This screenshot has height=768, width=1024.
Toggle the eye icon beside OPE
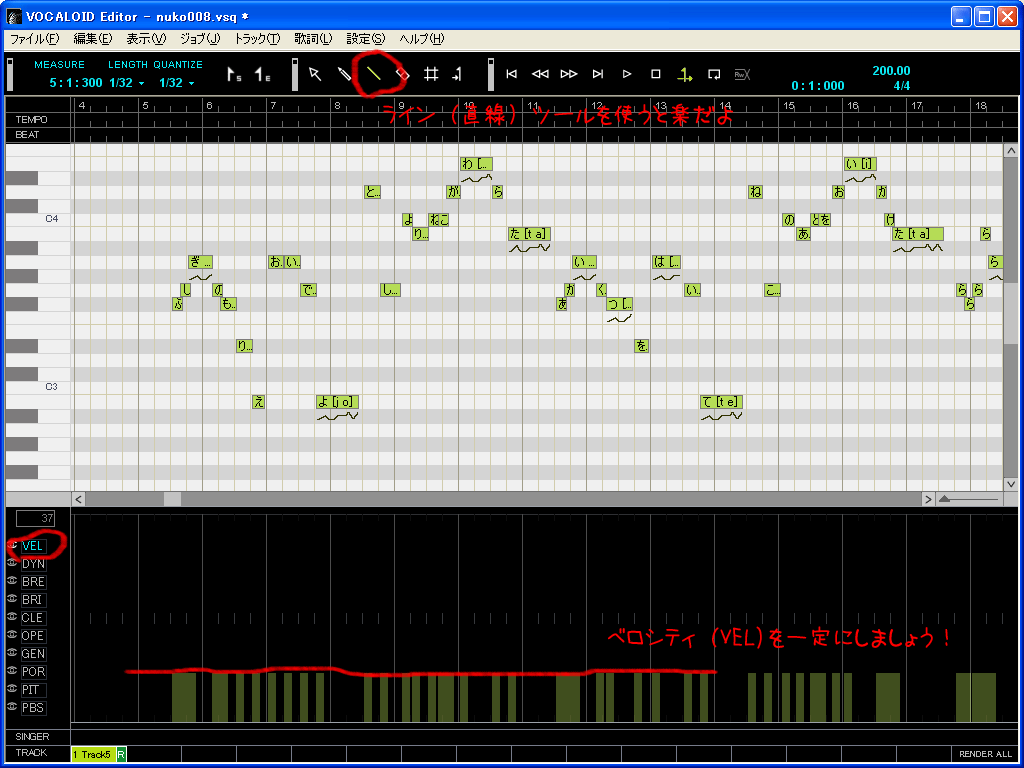pyautogui.click(x=12, y=634)
